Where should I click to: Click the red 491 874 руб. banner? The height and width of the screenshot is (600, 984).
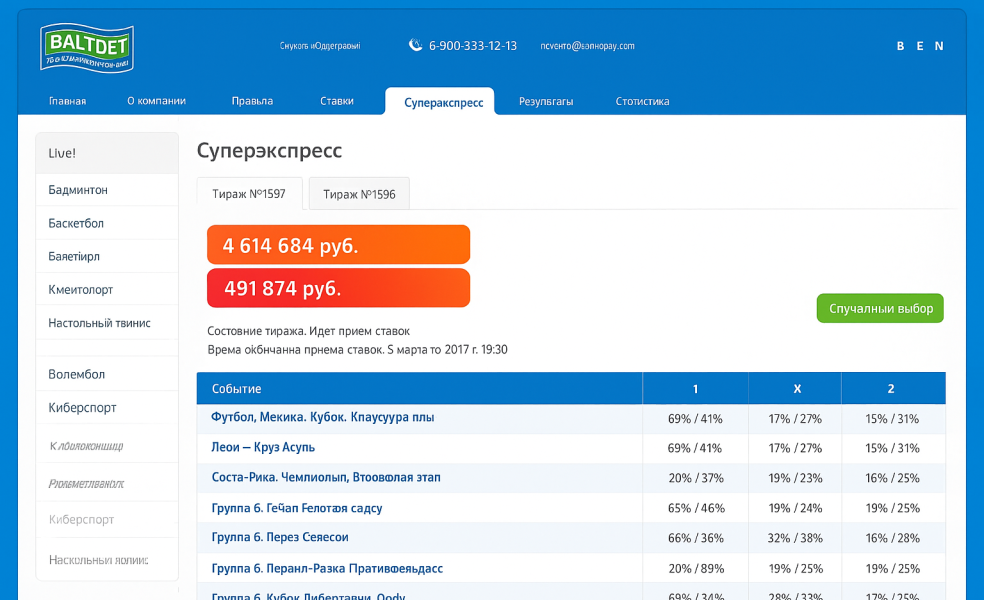pos(338,288)
